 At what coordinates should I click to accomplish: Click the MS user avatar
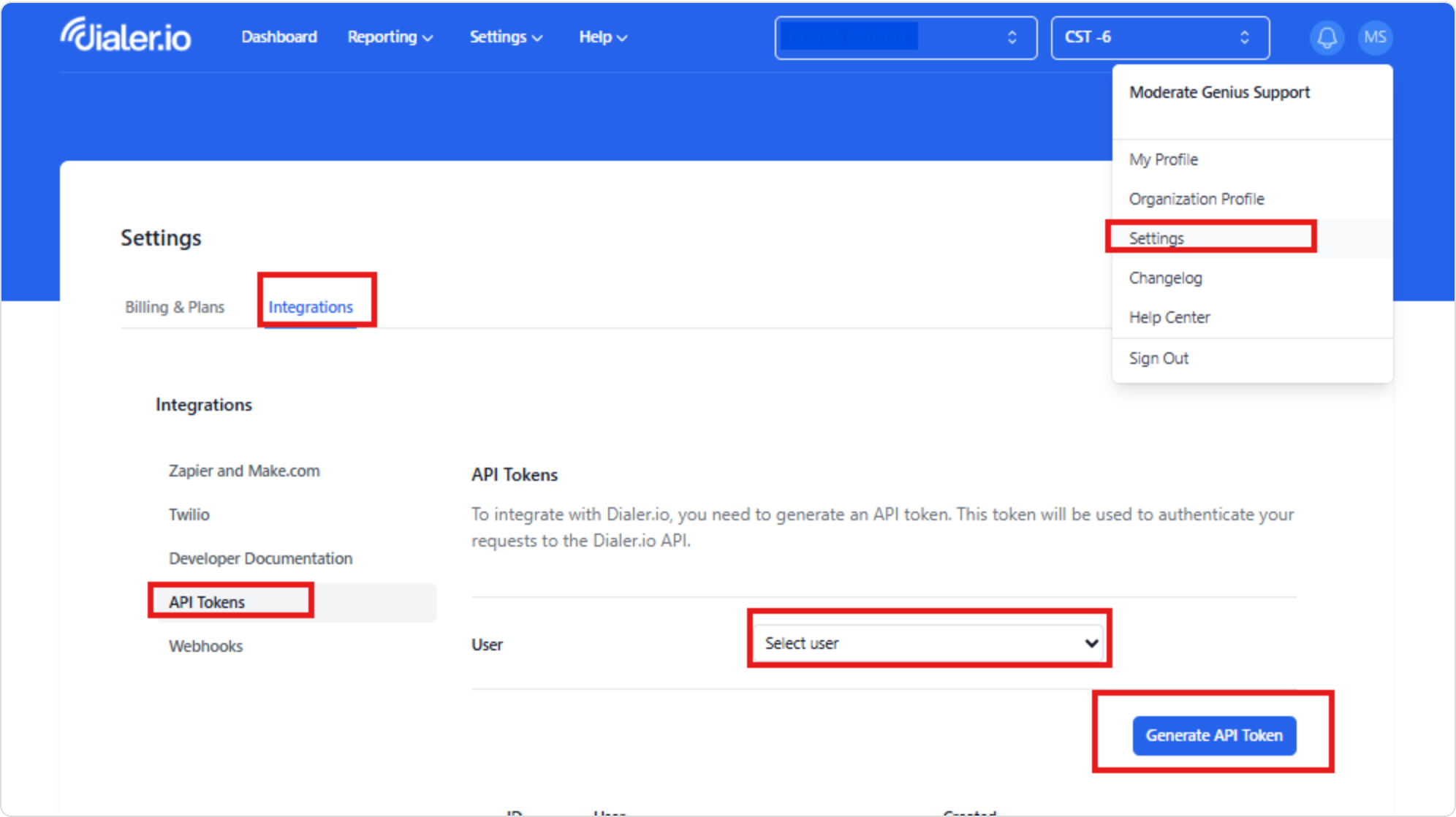pyautogui.click(x=1375, y=37)
